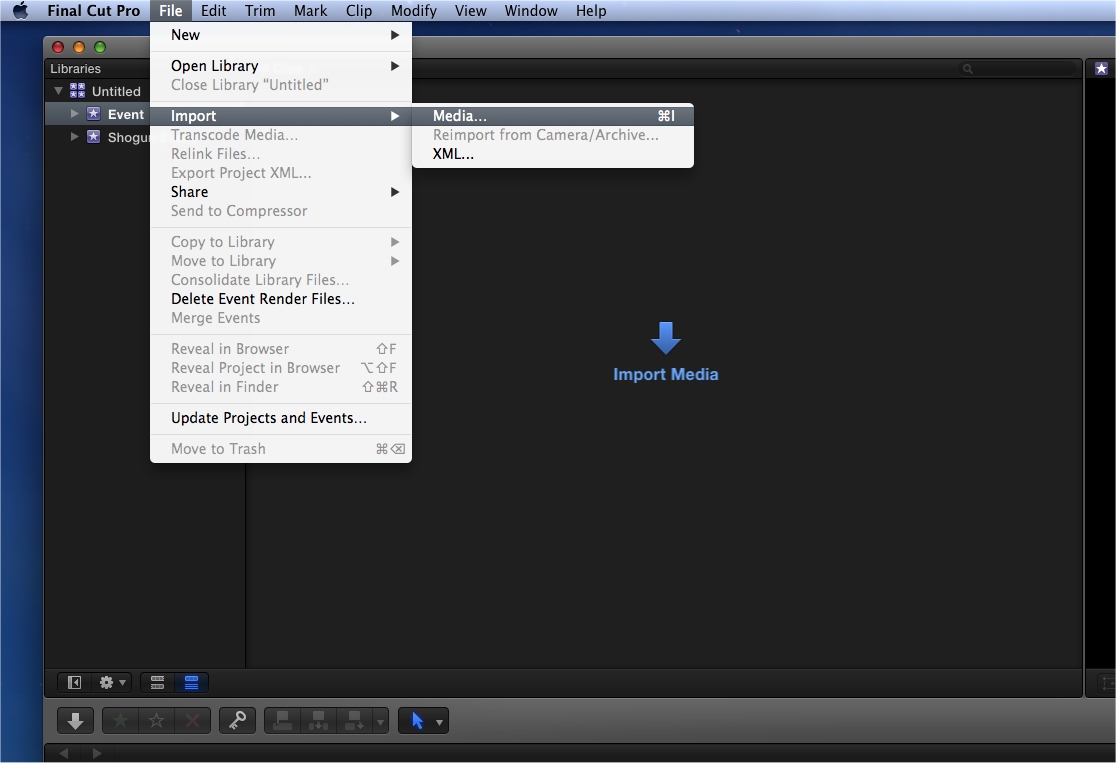Click the Shogun event star icon
This screenshot has width=1116, height=763.
pos(93,137)
